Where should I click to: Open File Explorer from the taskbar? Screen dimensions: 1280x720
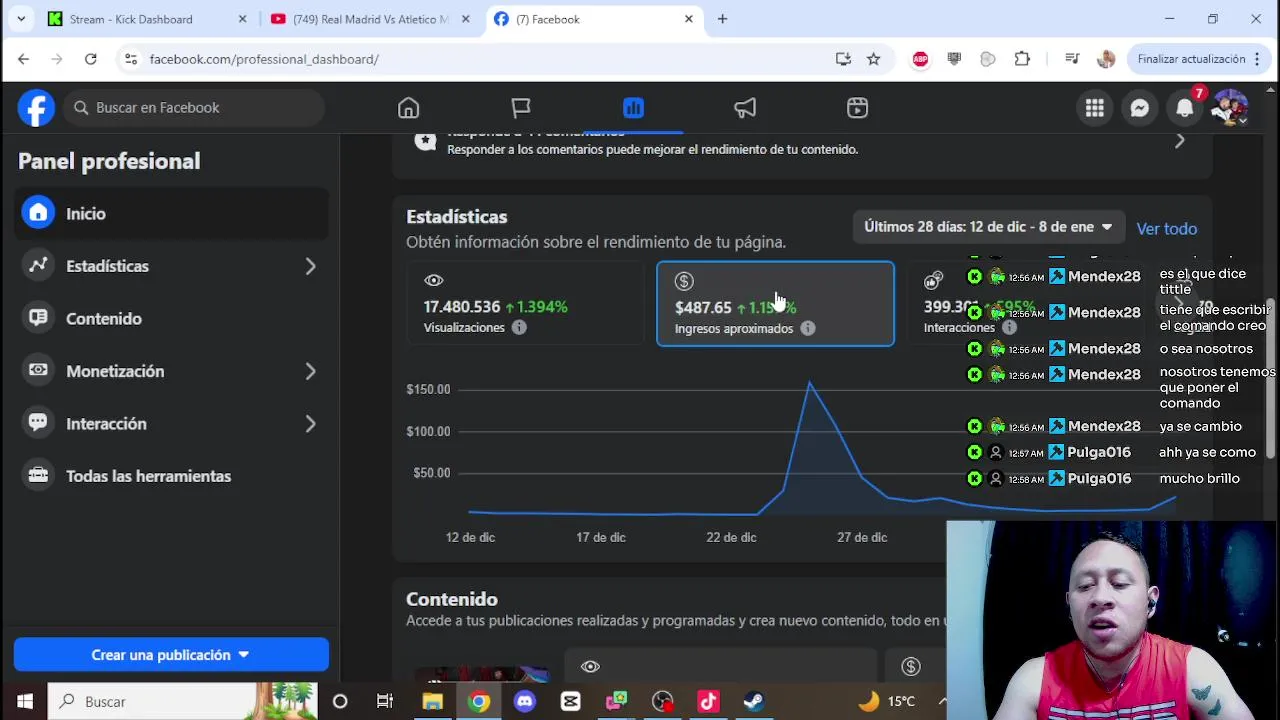432,701
